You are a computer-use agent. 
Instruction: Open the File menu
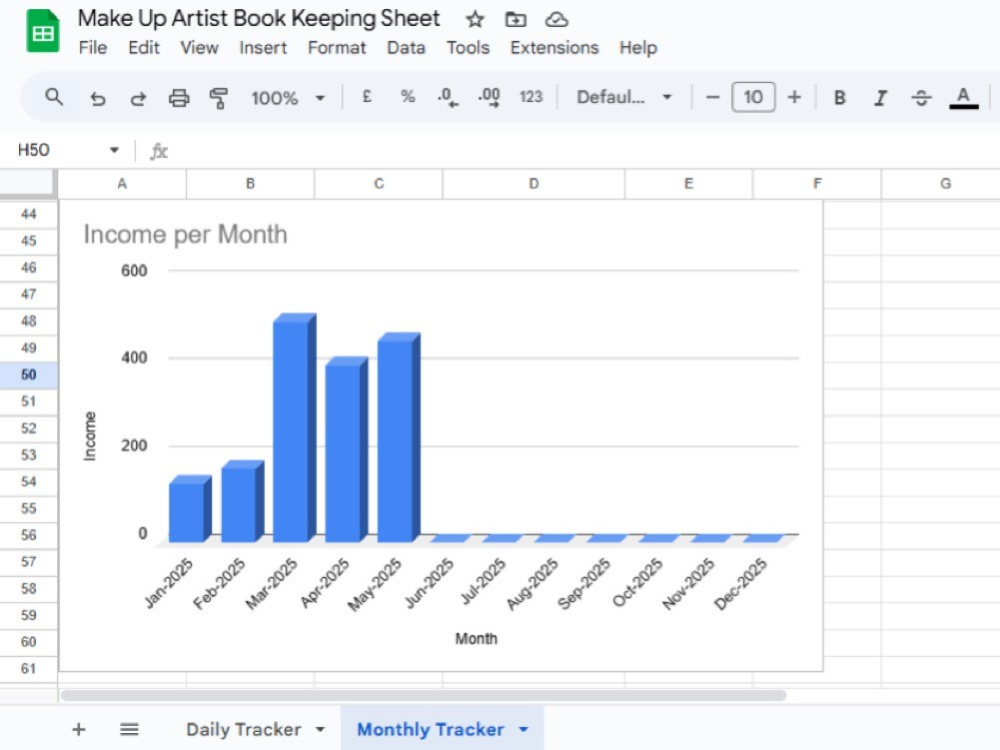(92, 48)
